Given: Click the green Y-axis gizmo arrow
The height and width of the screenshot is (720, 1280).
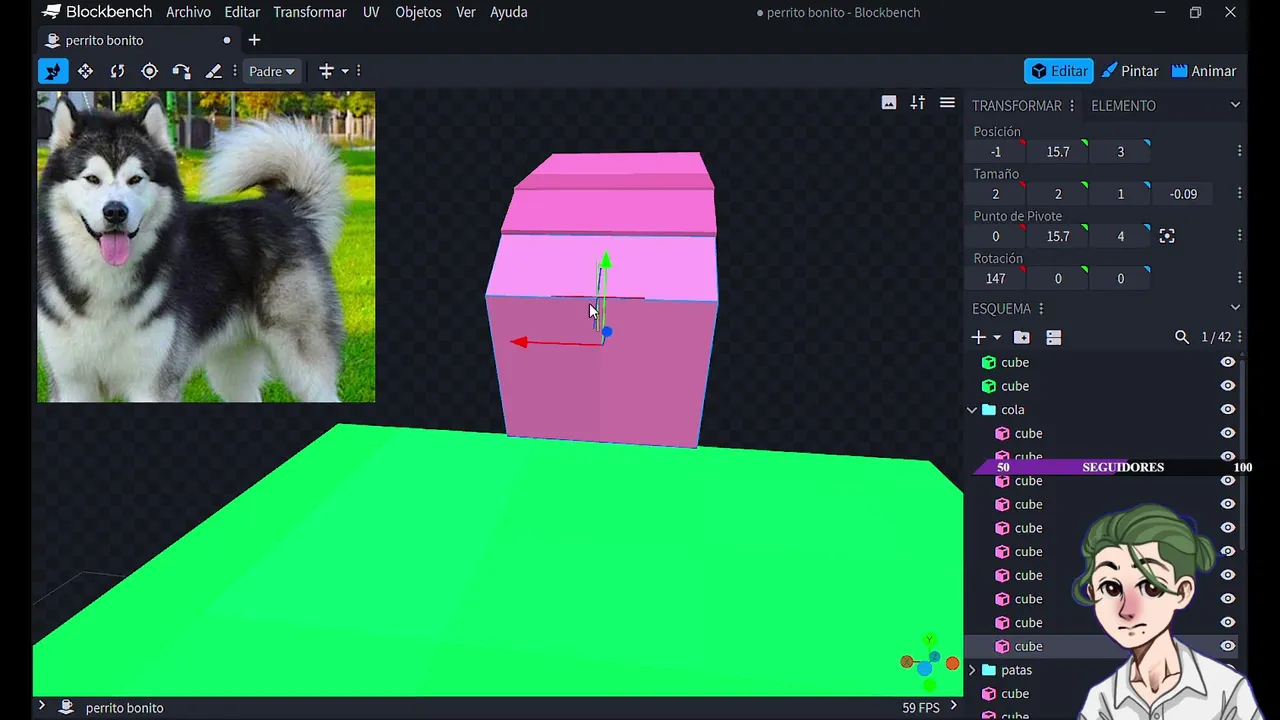Looking at the screenshot, I should pyautogui.click(x=604, y=262).
